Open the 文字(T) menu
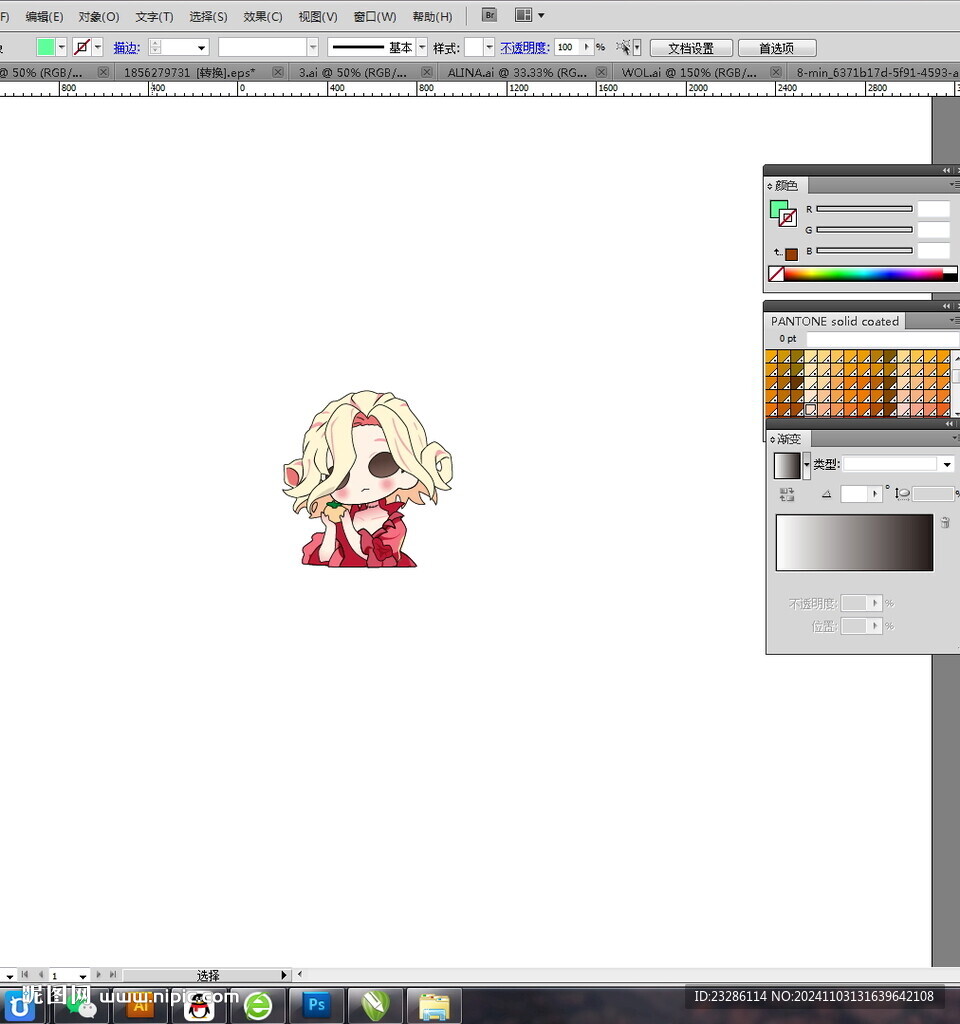 154,16
